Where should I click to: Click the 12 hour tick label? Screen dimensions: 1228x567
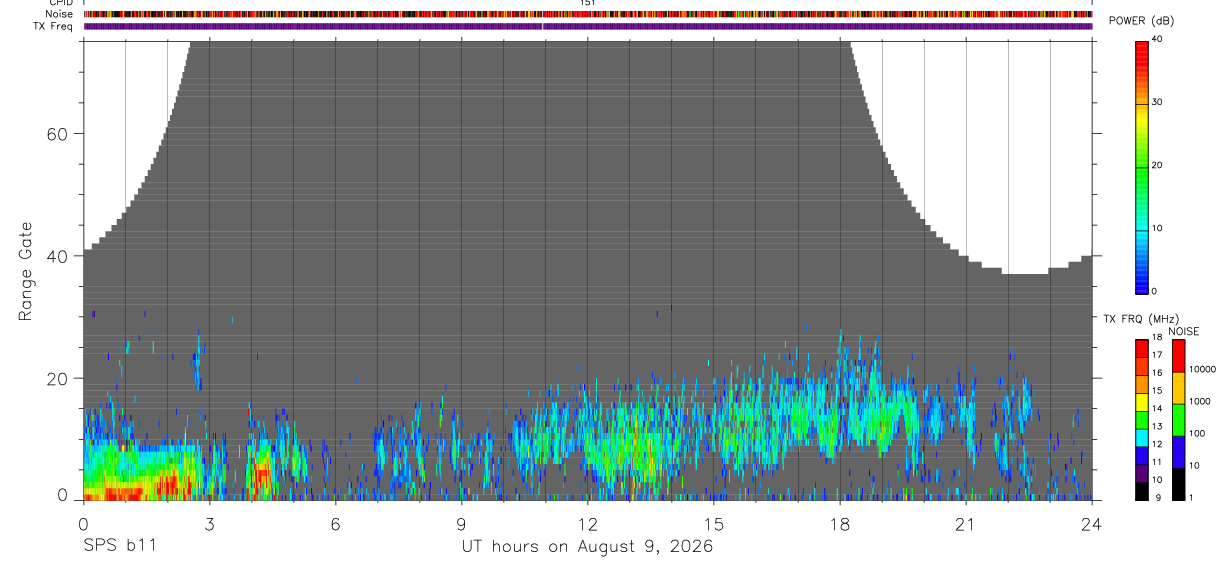pyautogui.click(x=588, y=524)
